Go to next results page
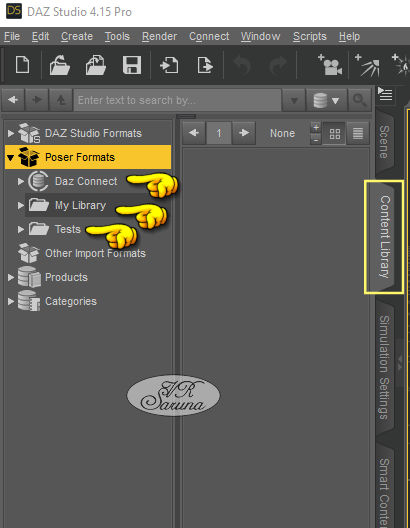The height and width of the screenshot is (528, 410). [x=244, y=133]
